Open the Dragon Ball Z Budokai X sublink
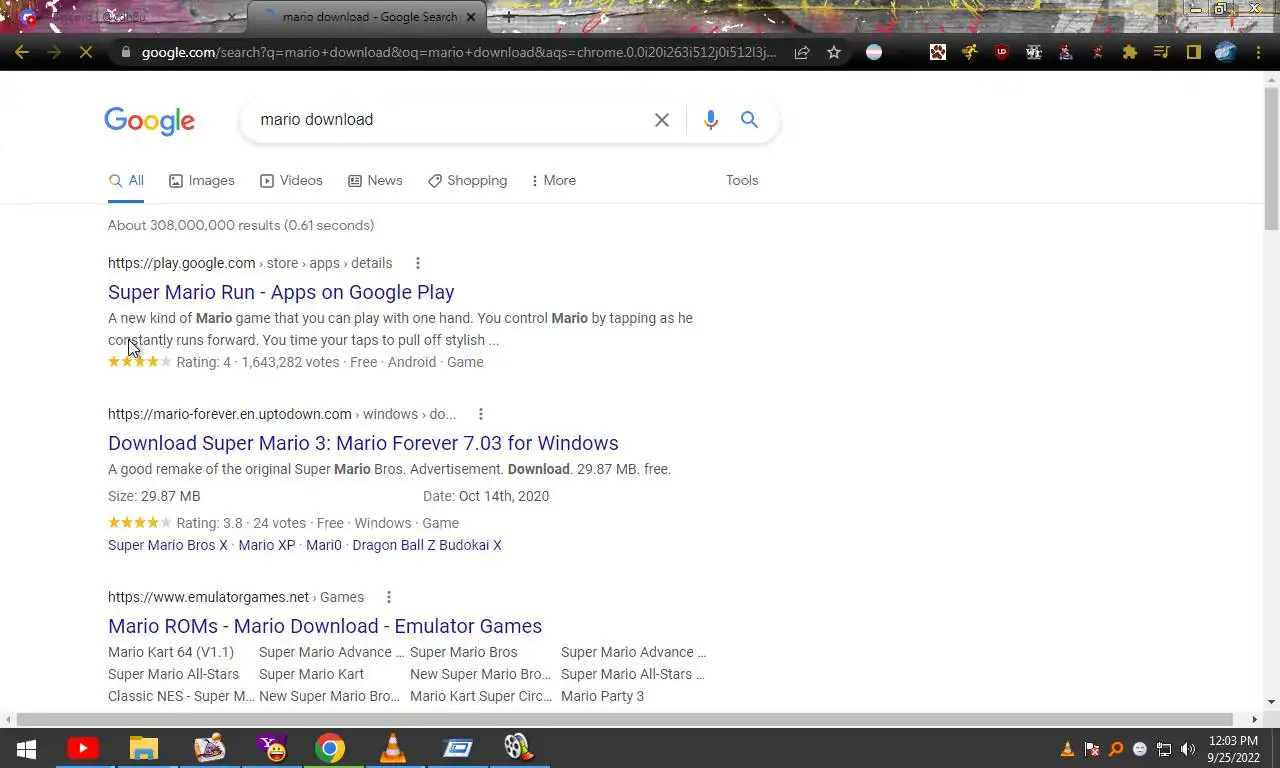Image resolution: width=1280 pixels, height=768 pixels. pyautogui.click(x=427, y=545)
